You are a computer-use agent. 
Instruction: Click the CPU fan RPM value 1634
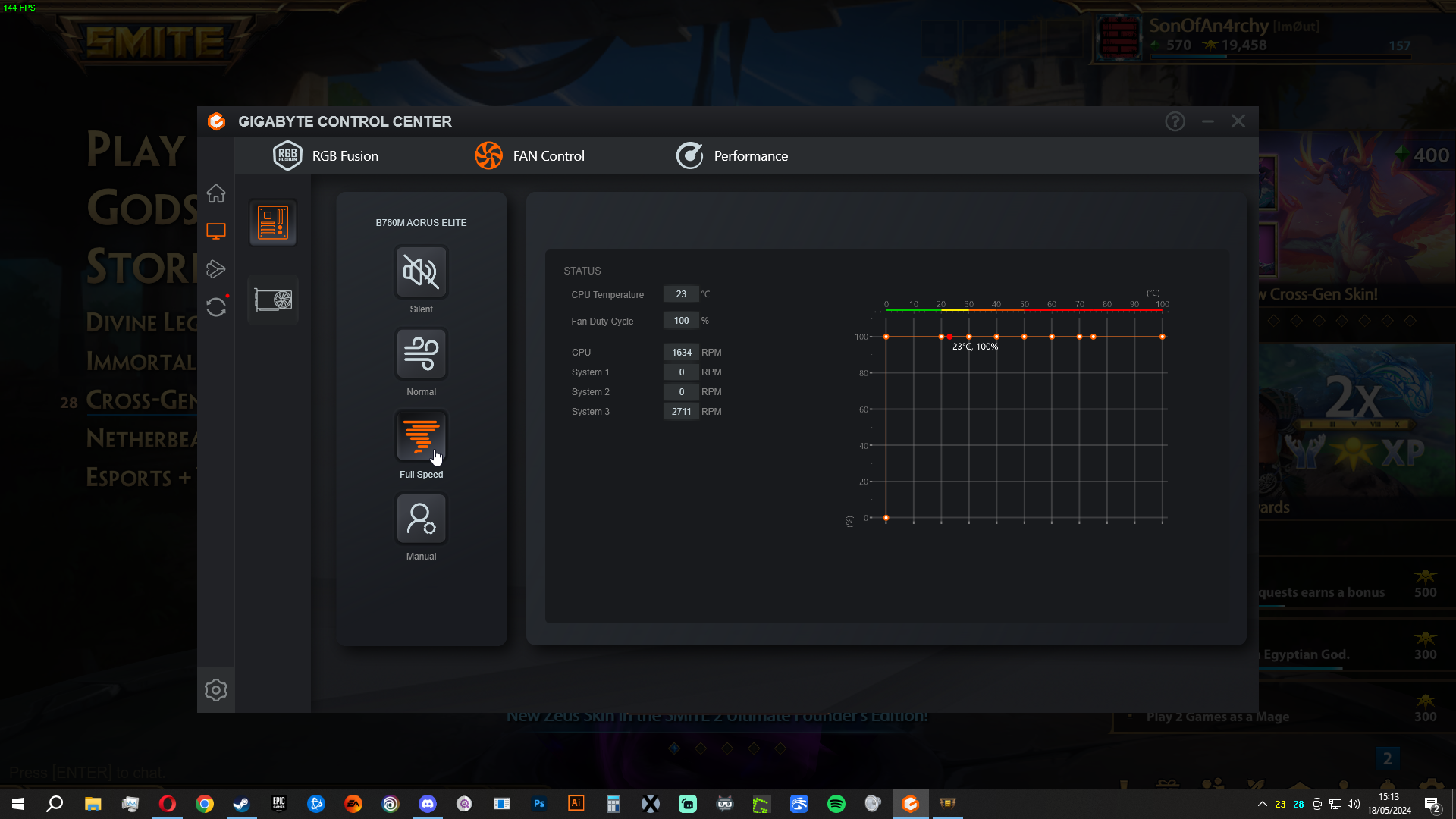tap(681, 353)
